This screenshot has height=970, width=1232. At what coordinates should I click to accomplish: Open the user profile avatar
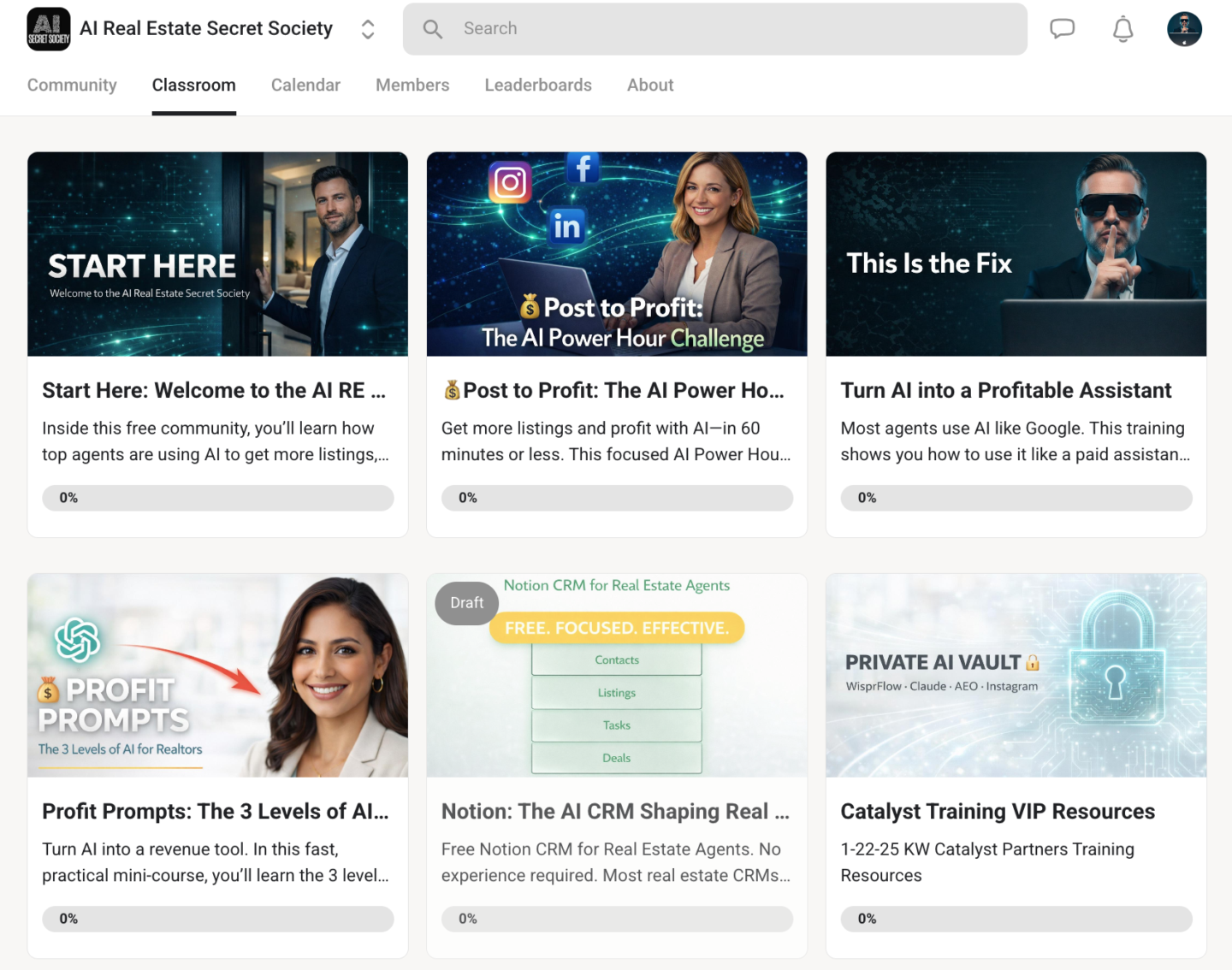click(1184, 29)
